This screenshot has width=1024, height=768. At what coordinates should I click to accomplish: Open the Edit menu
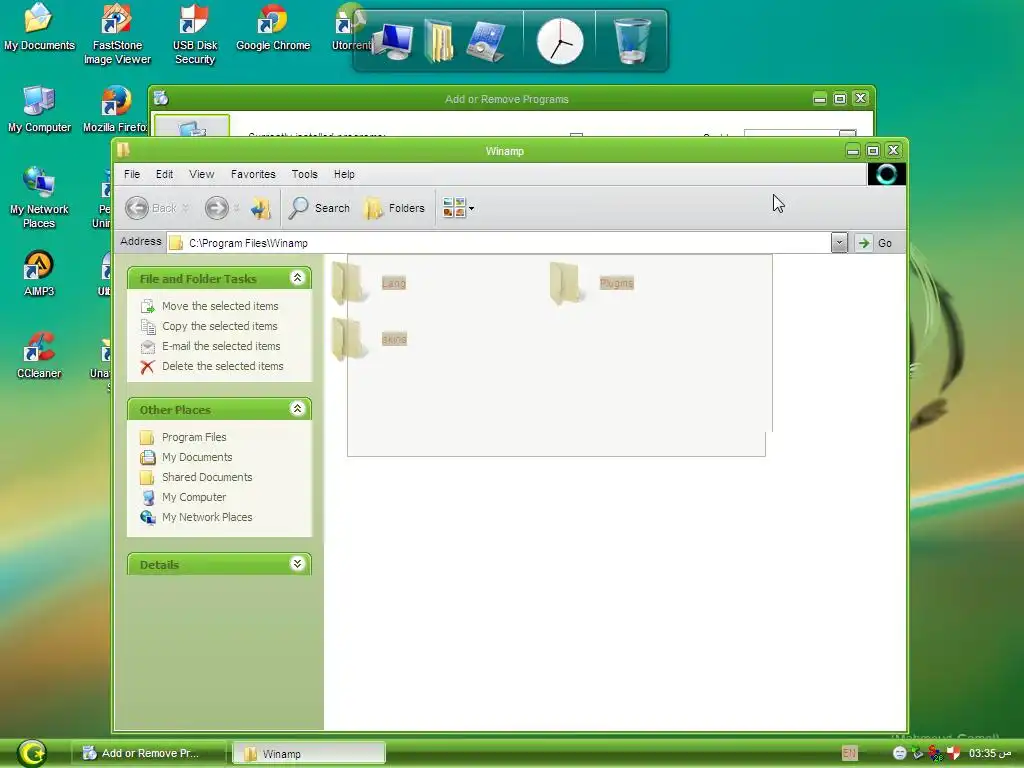[165, 174]
